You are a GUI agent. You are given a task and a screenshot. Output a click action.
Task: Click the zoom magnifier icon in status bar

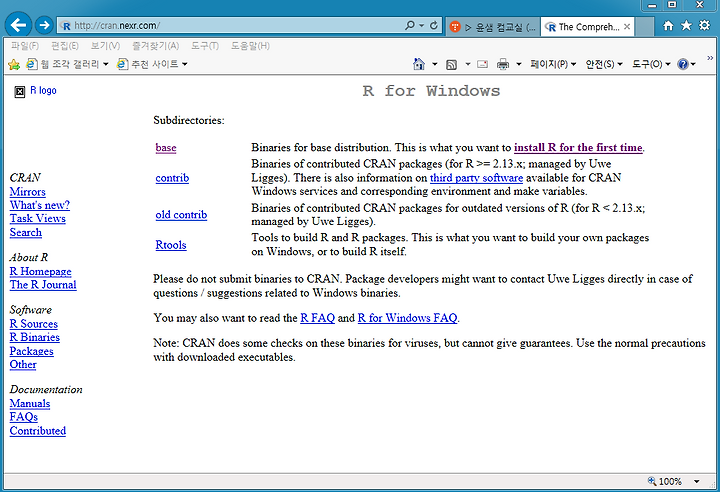coord(652,481)
